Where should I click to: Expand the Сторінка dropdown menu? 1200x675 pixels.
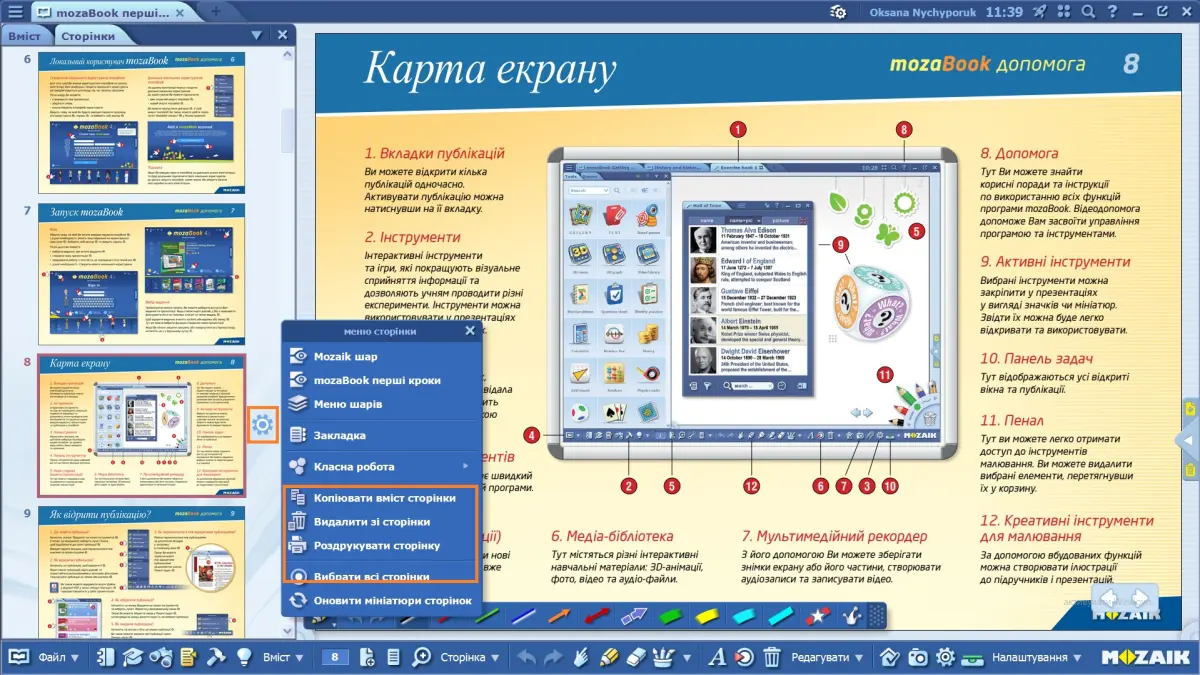click(x=470, y=658)
